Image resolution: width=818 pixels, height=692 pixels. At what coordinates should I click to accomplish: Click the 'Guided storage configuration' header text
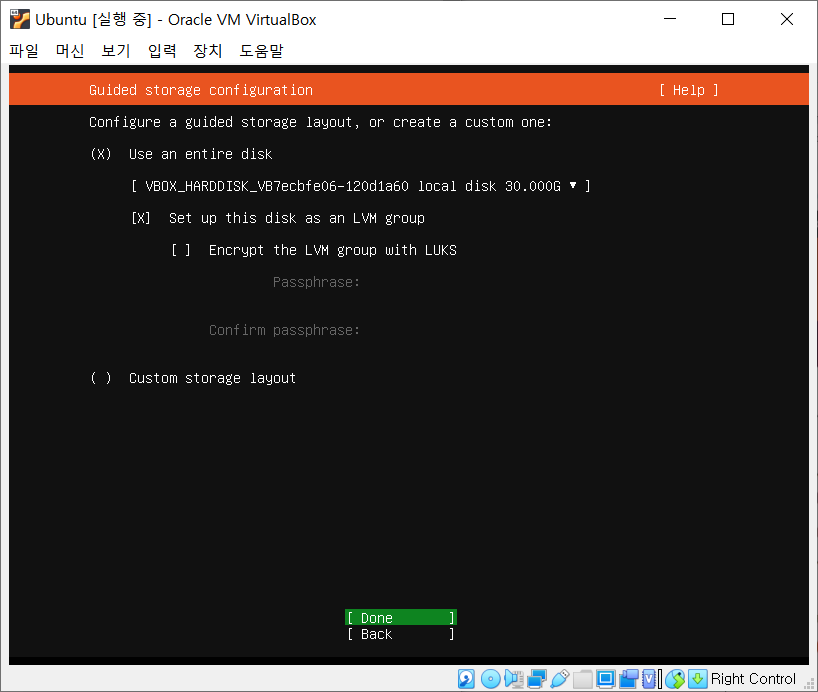pyautogui.click(x=201, y=90)
